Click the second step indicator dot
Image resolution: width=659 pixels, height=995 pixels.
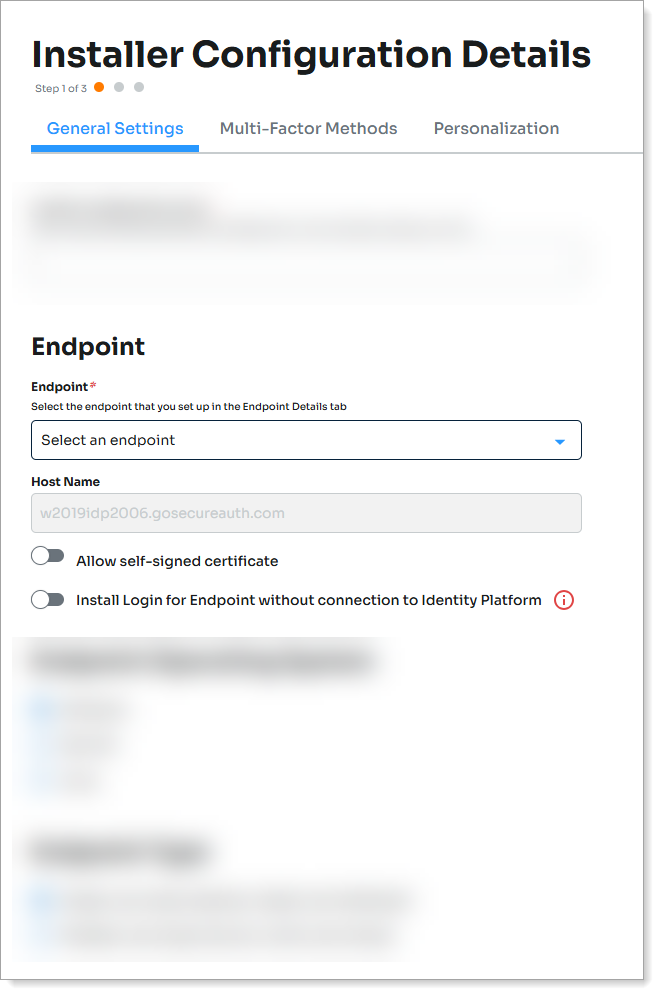click(x=119, y=87)
